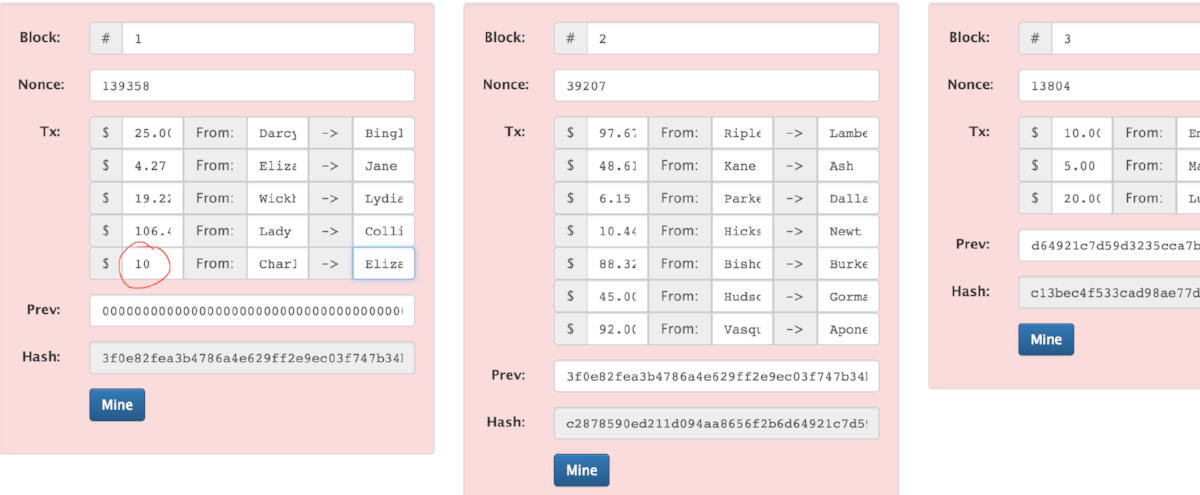Edit the 106.4 amount in Block 1
Image resolution: width=1200 pixels, height=495 pixels.
tap(153, 231)
